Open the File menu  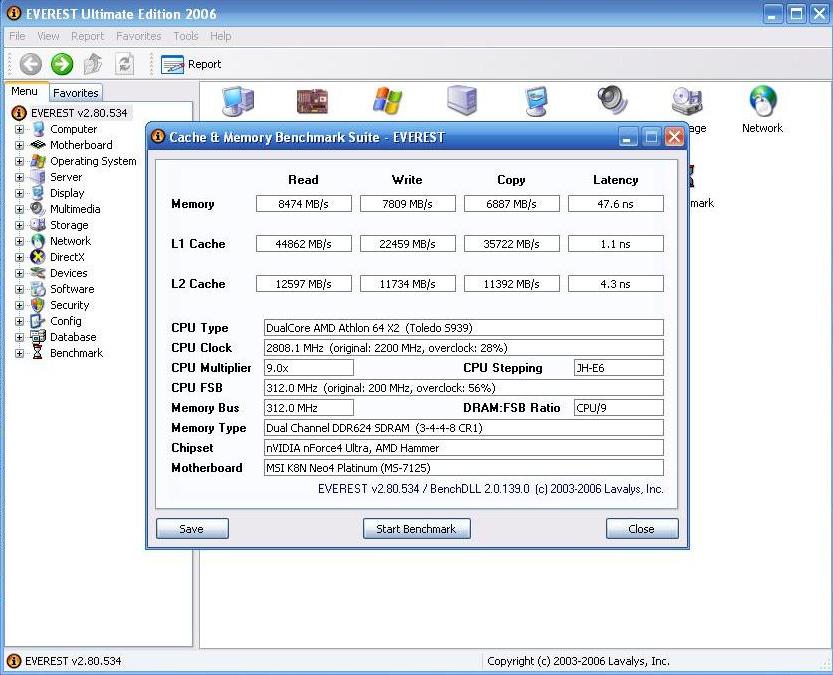pyautogui.click(x=17, y=36)
